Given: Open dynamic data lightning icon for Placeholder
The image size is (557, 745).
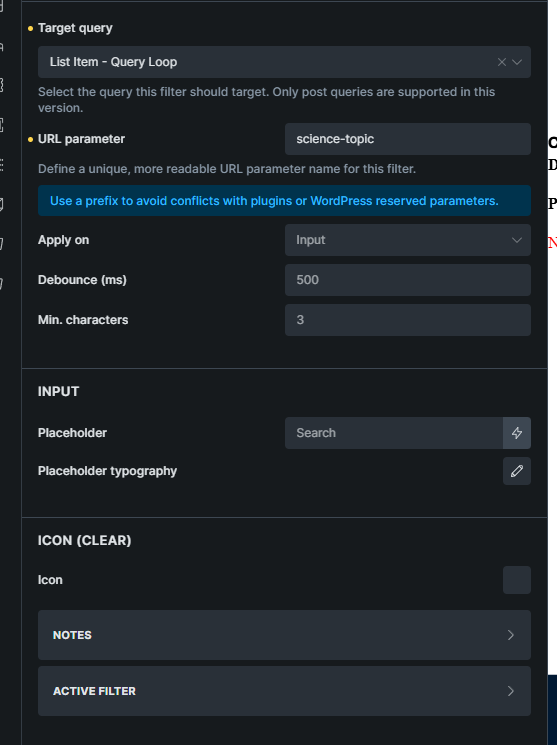Looking at the screenshot, I should pyautogui.click(x=517, y=433).
